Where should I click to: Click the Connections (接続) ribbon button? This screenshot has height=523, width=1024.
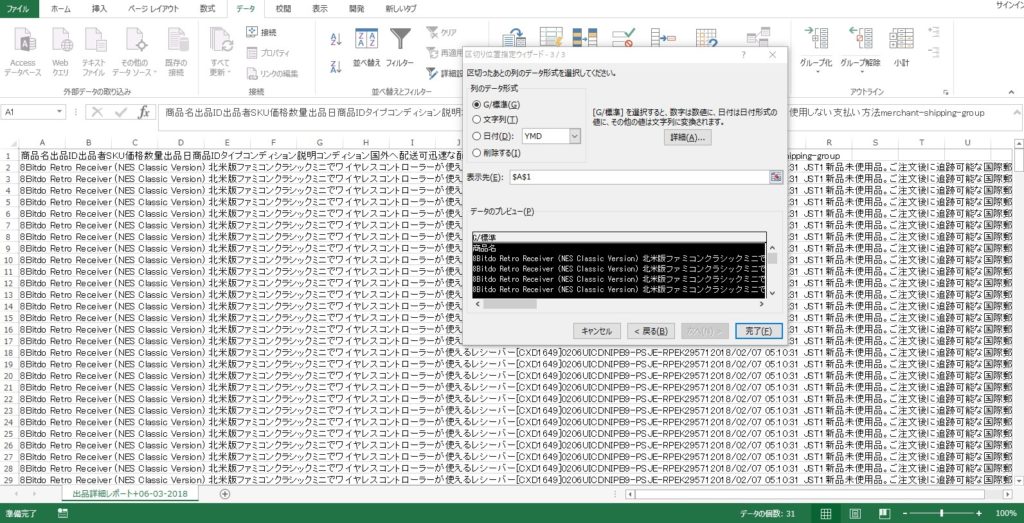261,32
